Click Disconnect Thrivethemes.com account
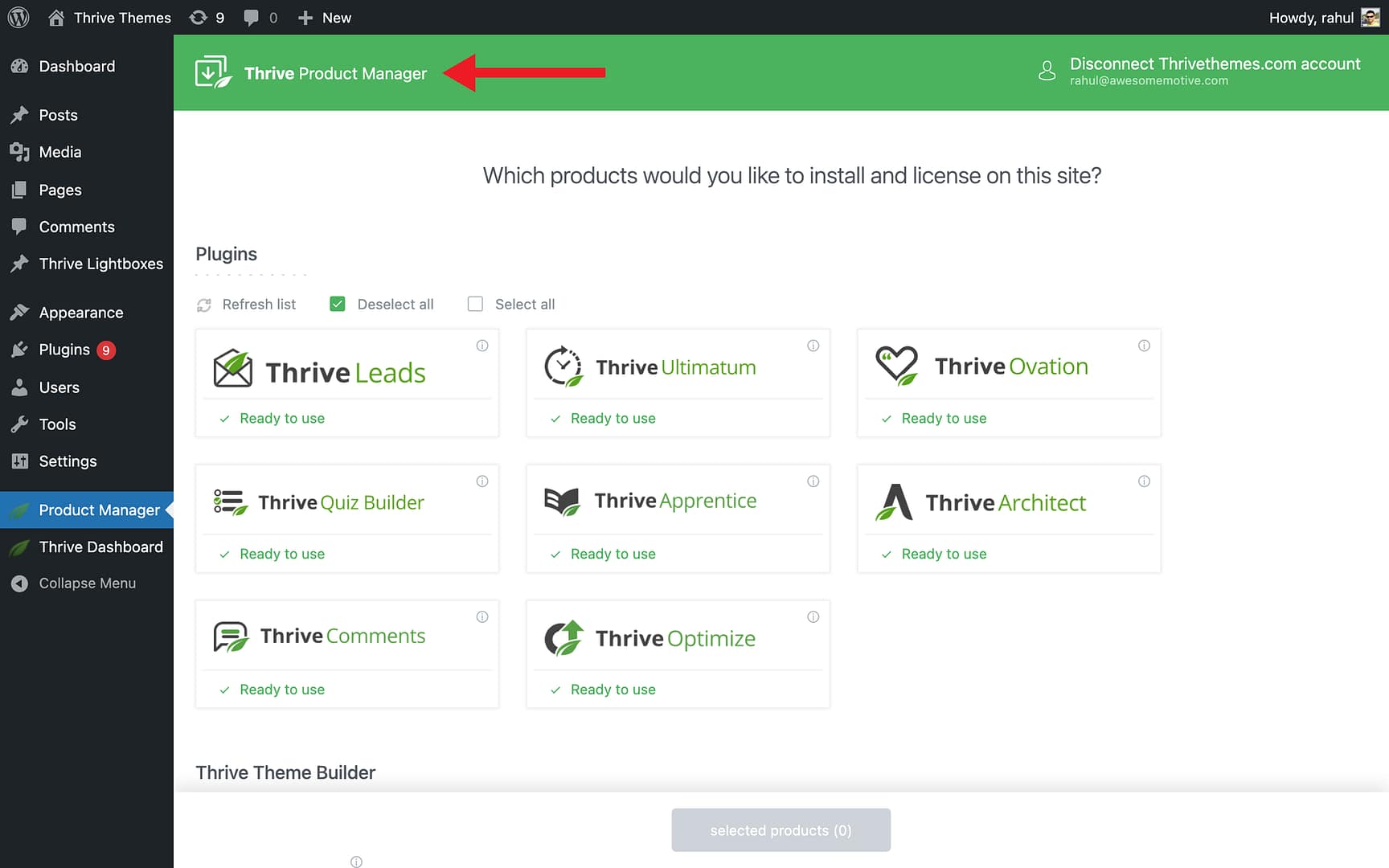The width and height of the screenshot is (1389, 868). (x=1215, y=63)
